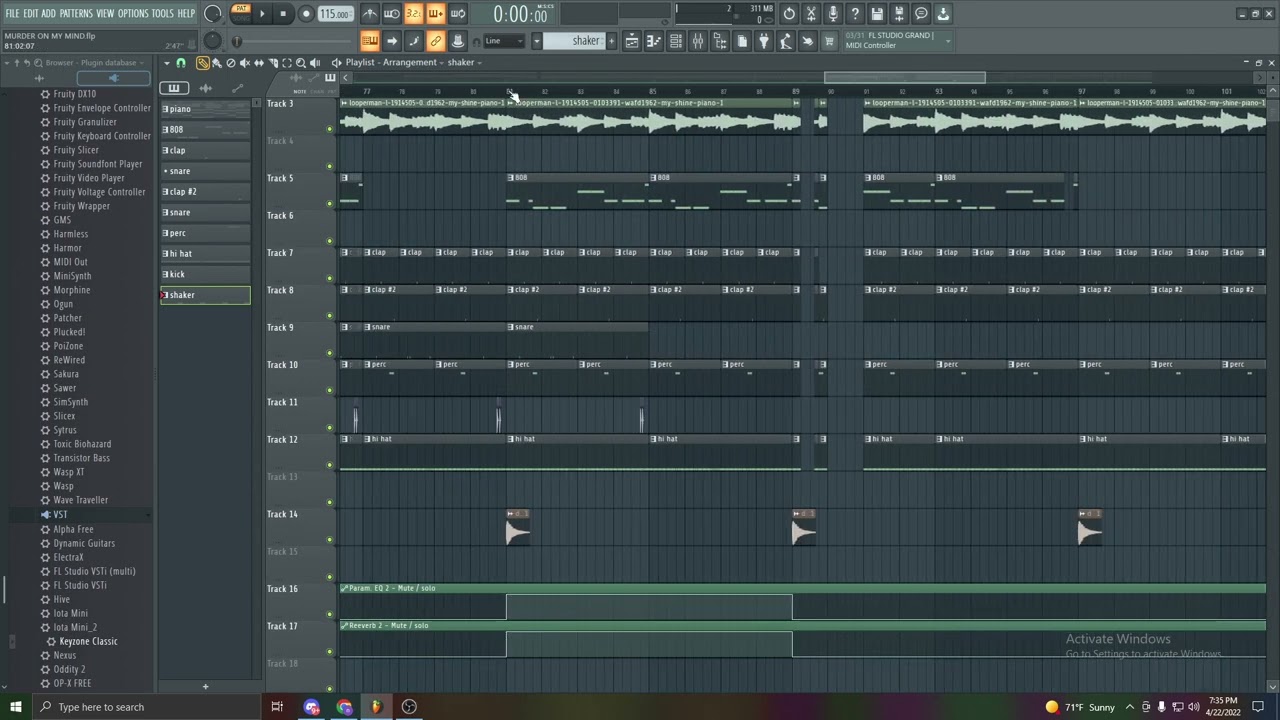Viewport: 1280px width, 720px height.
Task: Open the OPTIONS menu
Action: [x=133, y=13]
